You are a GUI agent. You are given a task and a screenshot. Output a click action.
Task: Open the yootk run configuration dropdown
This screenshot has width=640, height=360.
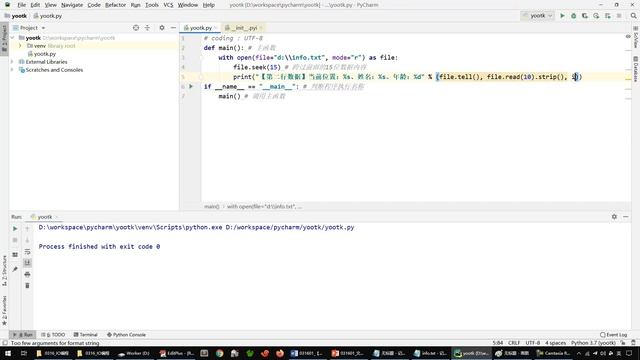click(x=537, y=16)
